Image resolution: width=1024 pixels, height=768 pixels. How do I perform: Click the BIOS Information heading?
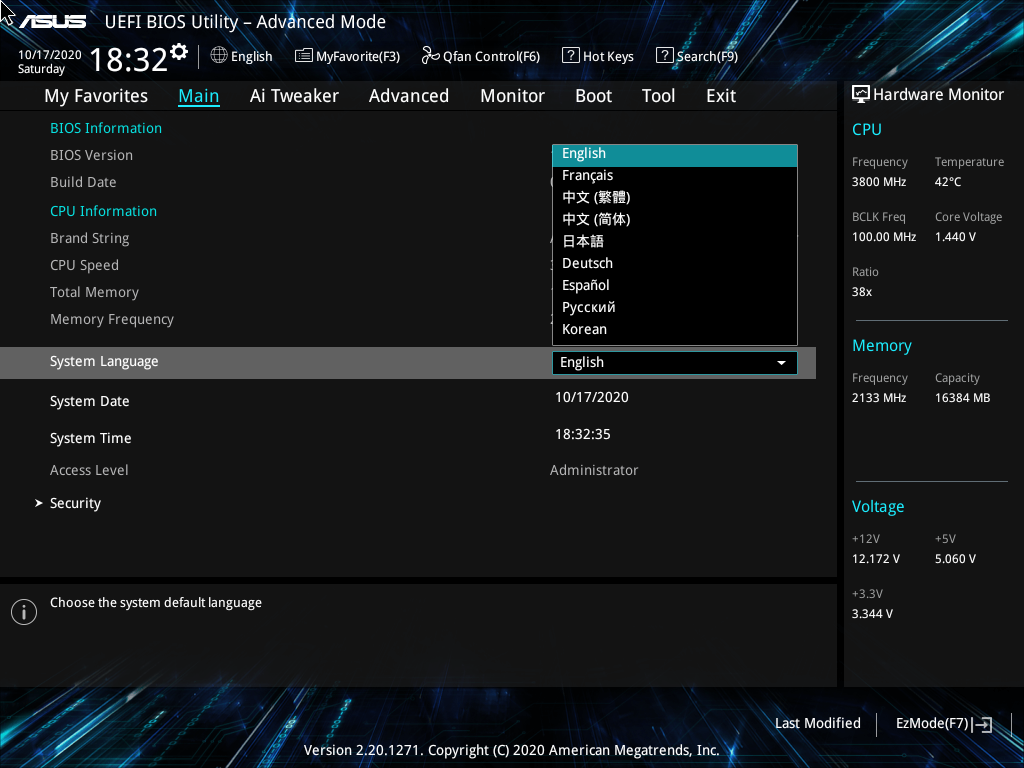(x=106, y=129)
